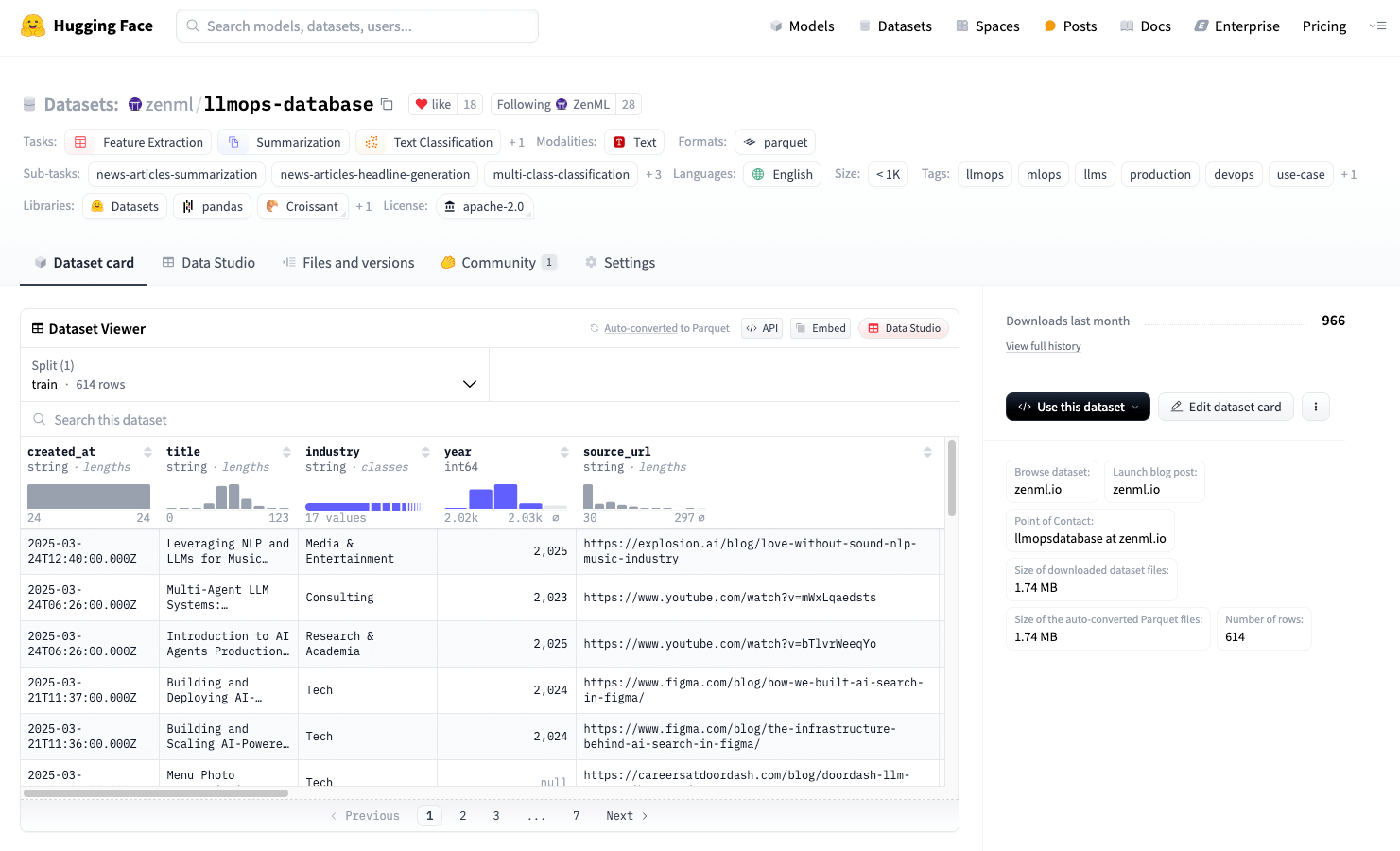Click the Embed button in viewer
Image resolution: width=1400 pixels, height=851 pixels.
point(820,328)
